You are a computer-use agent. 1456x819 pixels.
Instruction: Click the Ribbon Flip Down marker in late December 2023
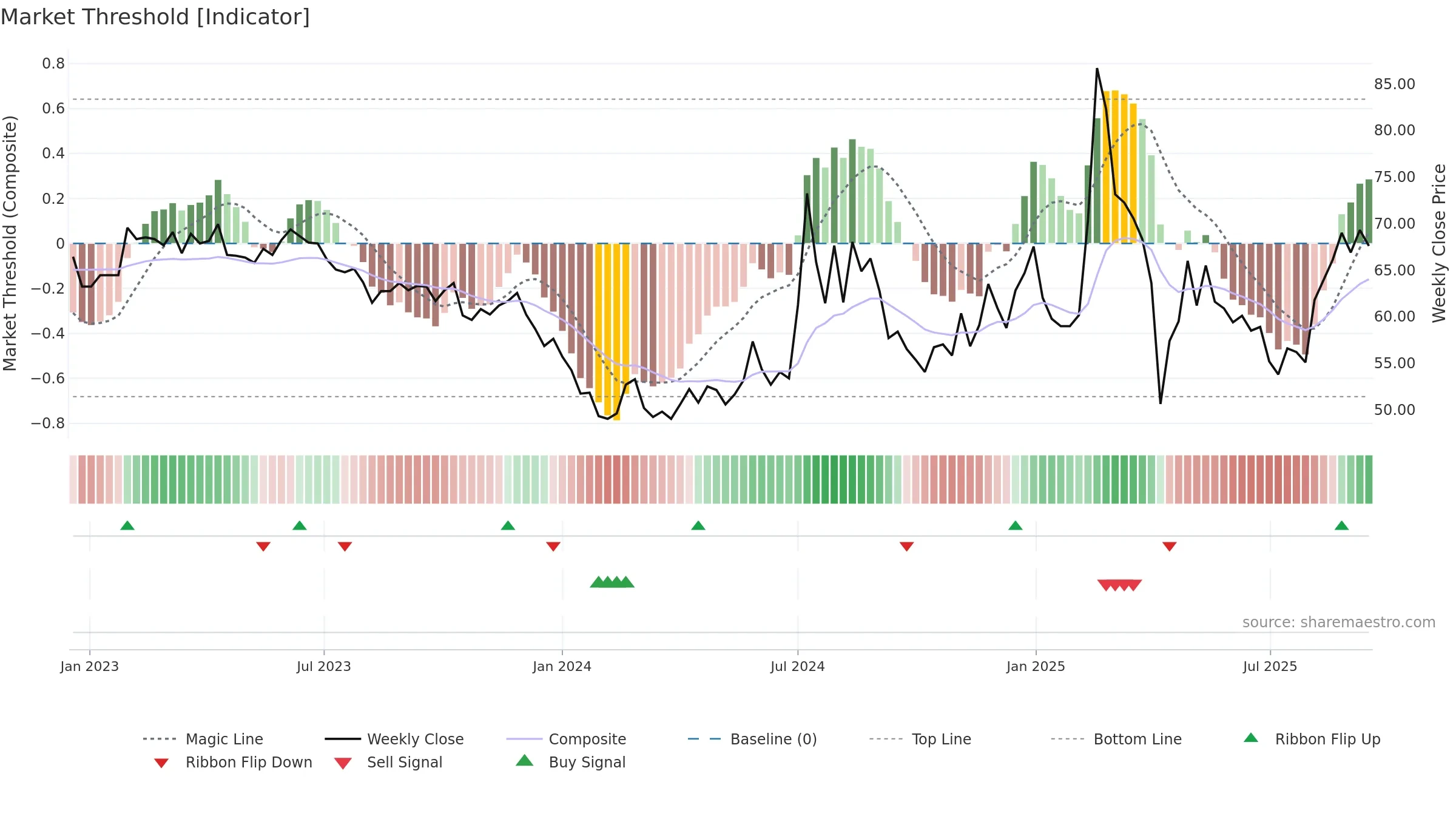click(553, 547)
